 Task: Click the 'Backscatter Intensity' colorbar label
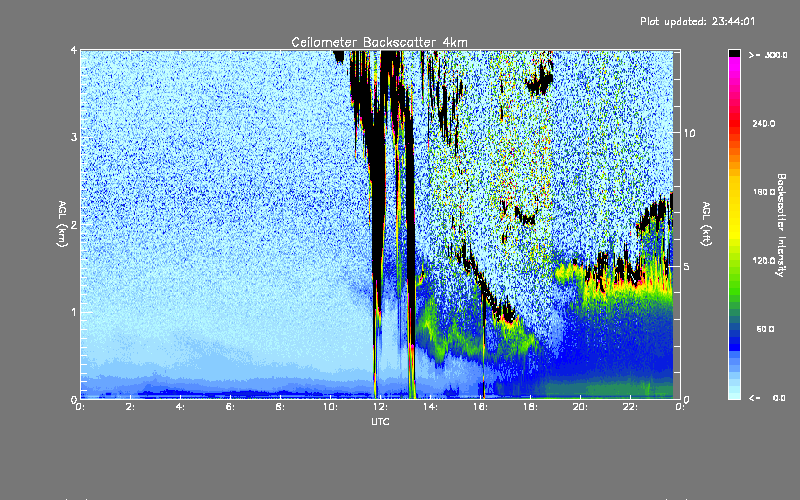pyautogui.click(x=781, y=225)
